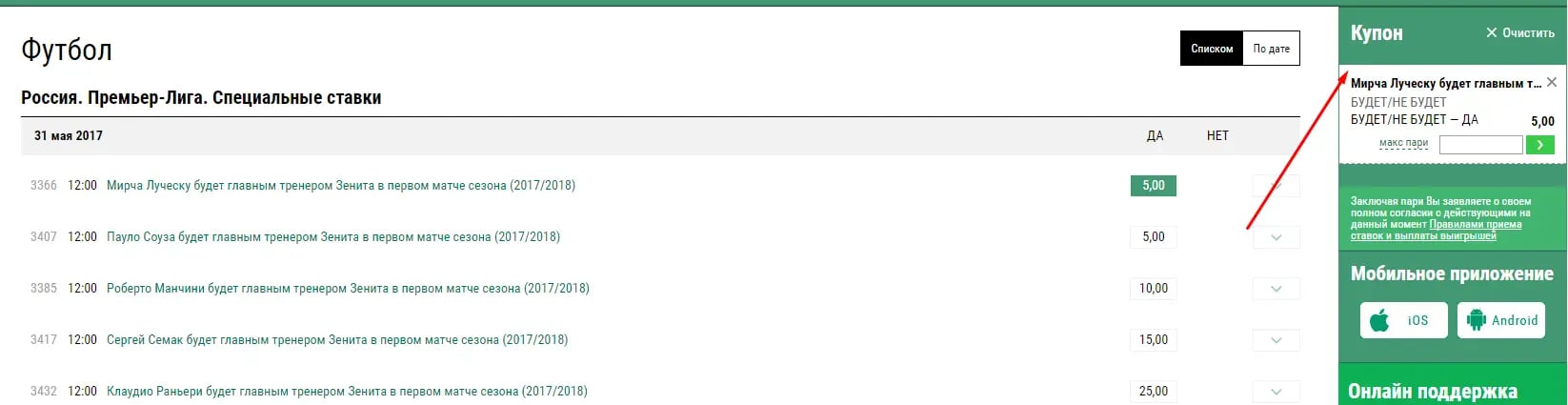Screen dimensions: 1568x405
Task: Switch the view to По дате
Action: pos(1272,49)
